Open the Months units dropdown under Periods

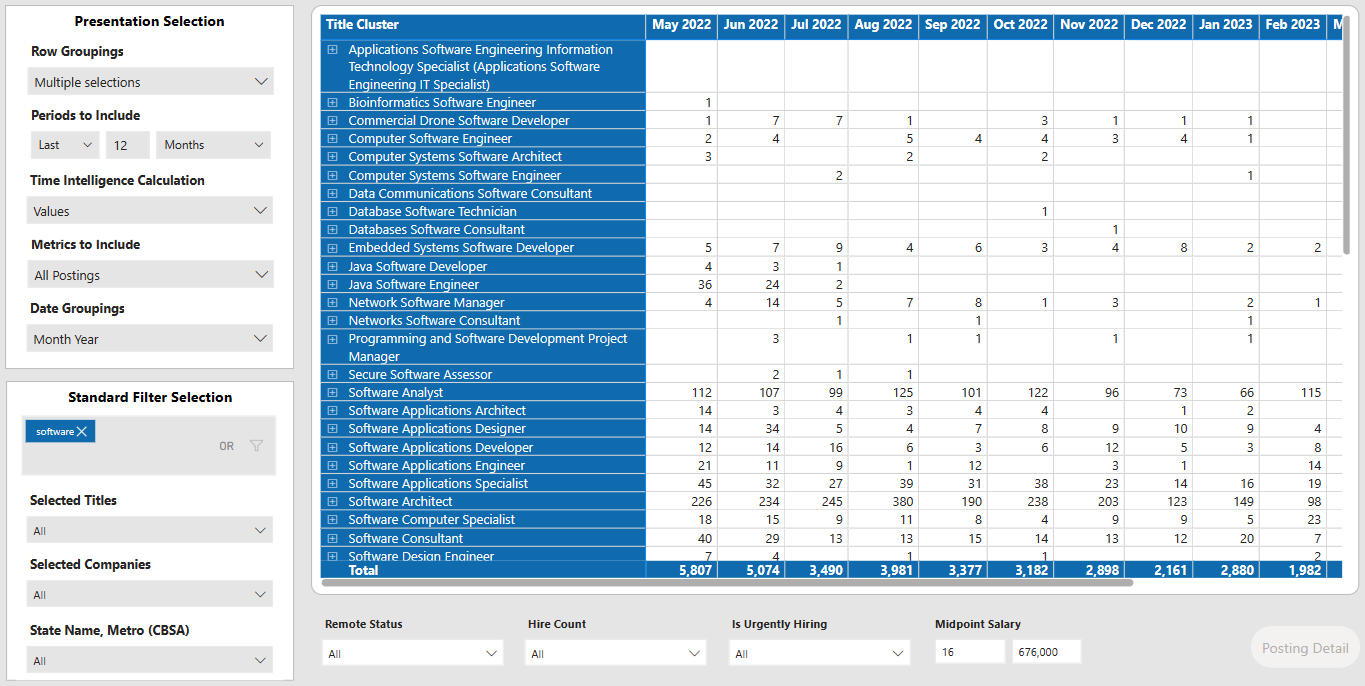(x=212, y=145)
